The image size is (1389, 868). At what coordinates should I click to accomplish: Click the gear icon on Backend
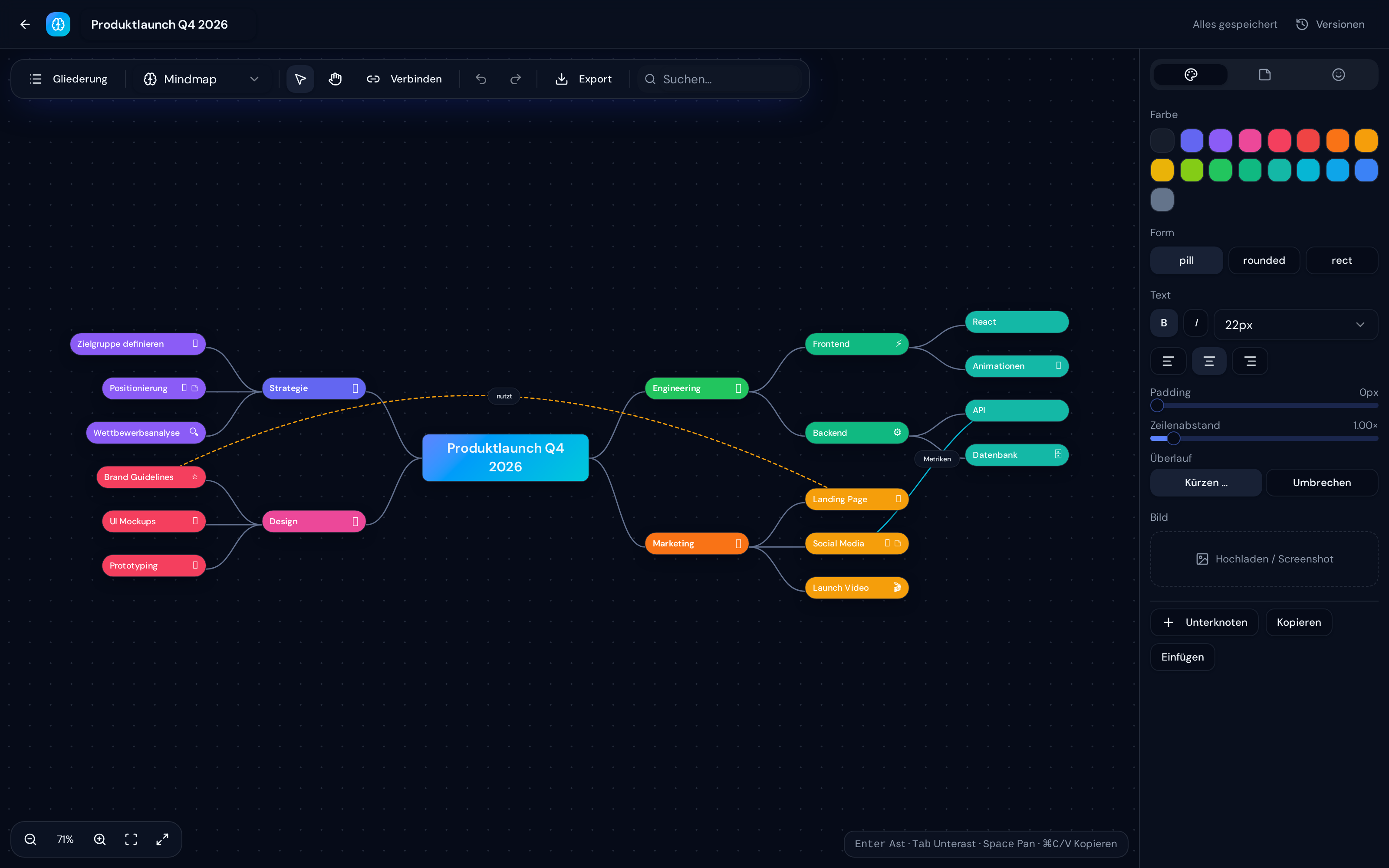coord(897,432)
